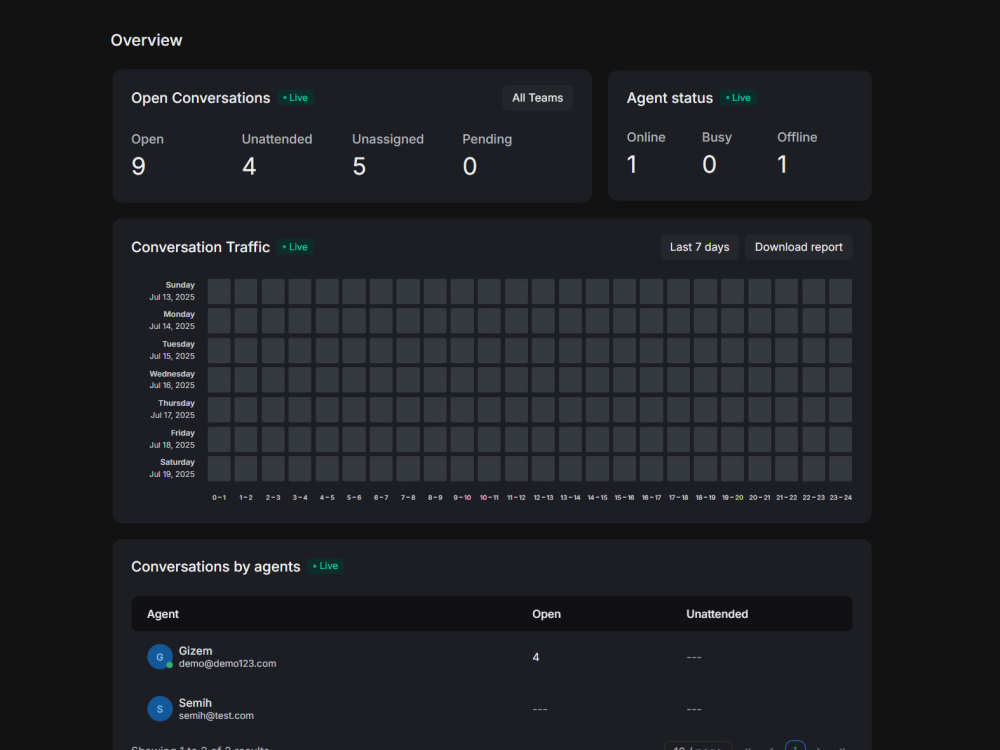Click Gizem's avatar icon

point(159,657)
